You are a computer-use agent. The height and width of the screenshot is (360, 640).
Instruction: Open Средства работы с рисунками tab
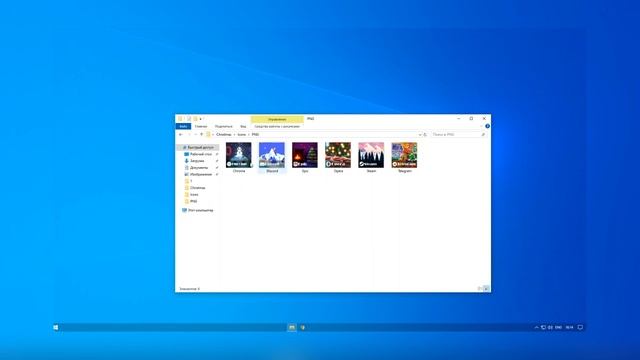[x=277, y=127]
